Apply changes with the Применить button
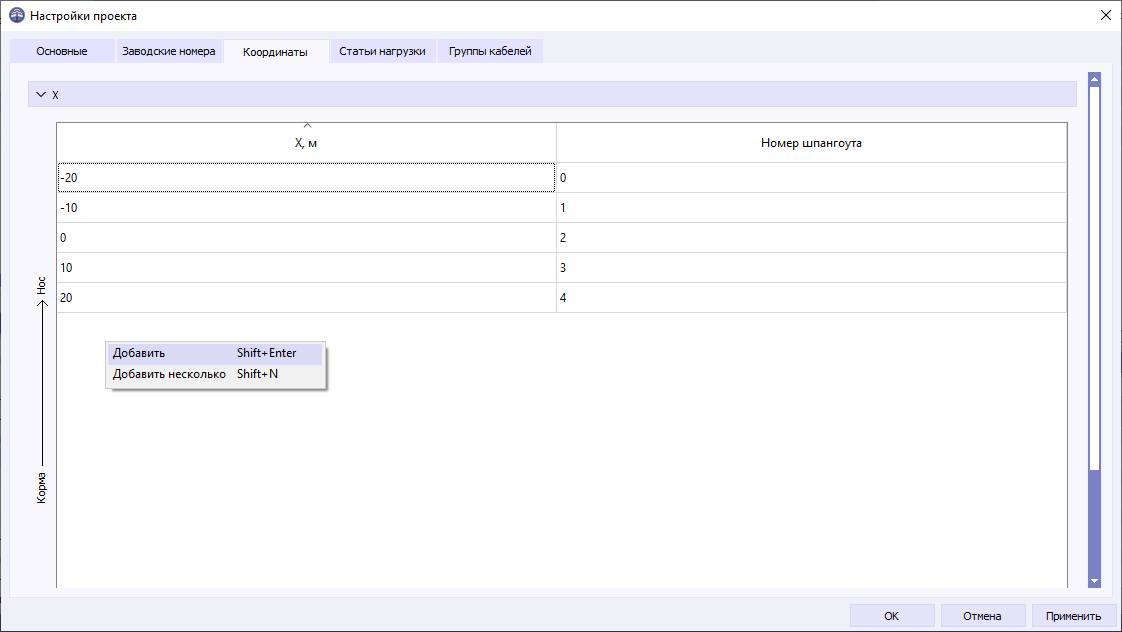 click(1075, 615)
